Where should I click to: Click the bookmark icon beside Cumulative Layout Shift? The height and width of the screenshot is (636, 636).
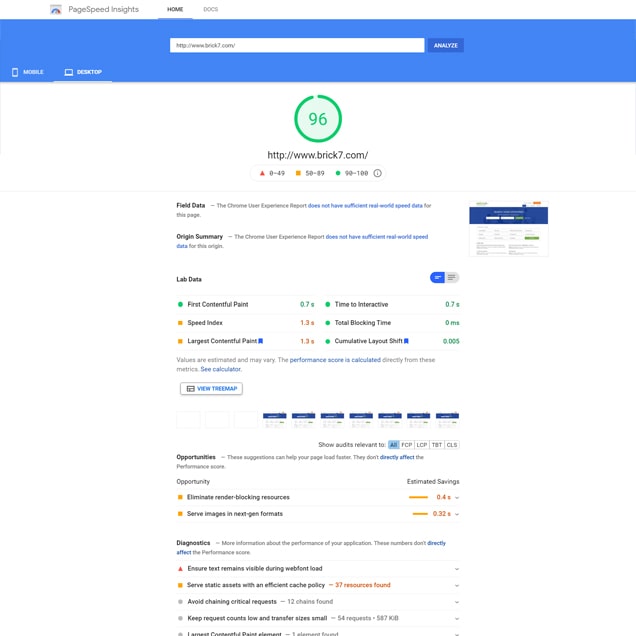pyautogui.click(x=406, y=341)
